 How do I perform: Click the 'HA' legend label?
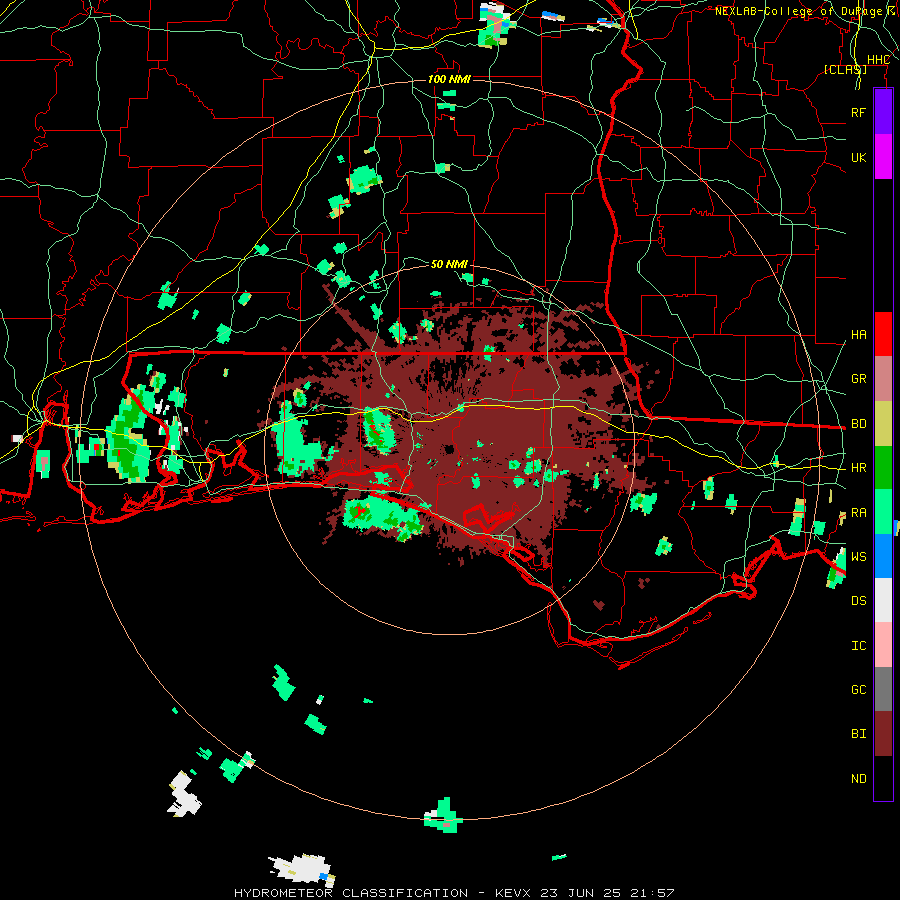[x=858, y=334]
